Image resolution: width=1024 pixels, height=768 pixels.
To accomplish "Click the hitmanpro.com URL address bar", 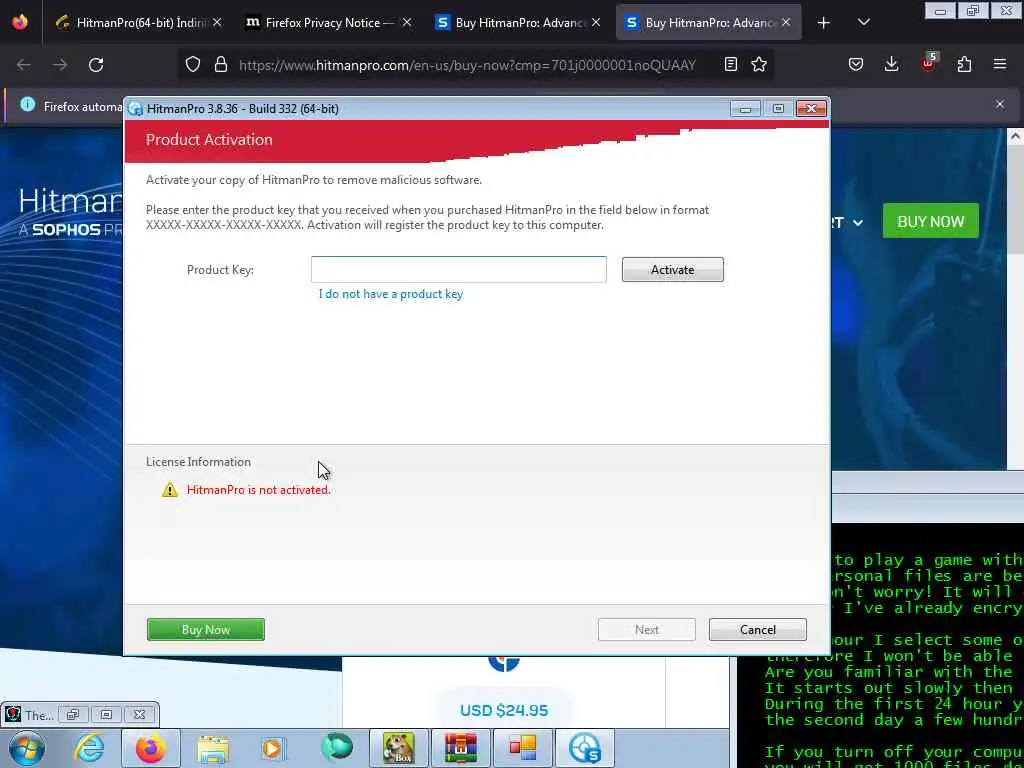I will point(467,65).
